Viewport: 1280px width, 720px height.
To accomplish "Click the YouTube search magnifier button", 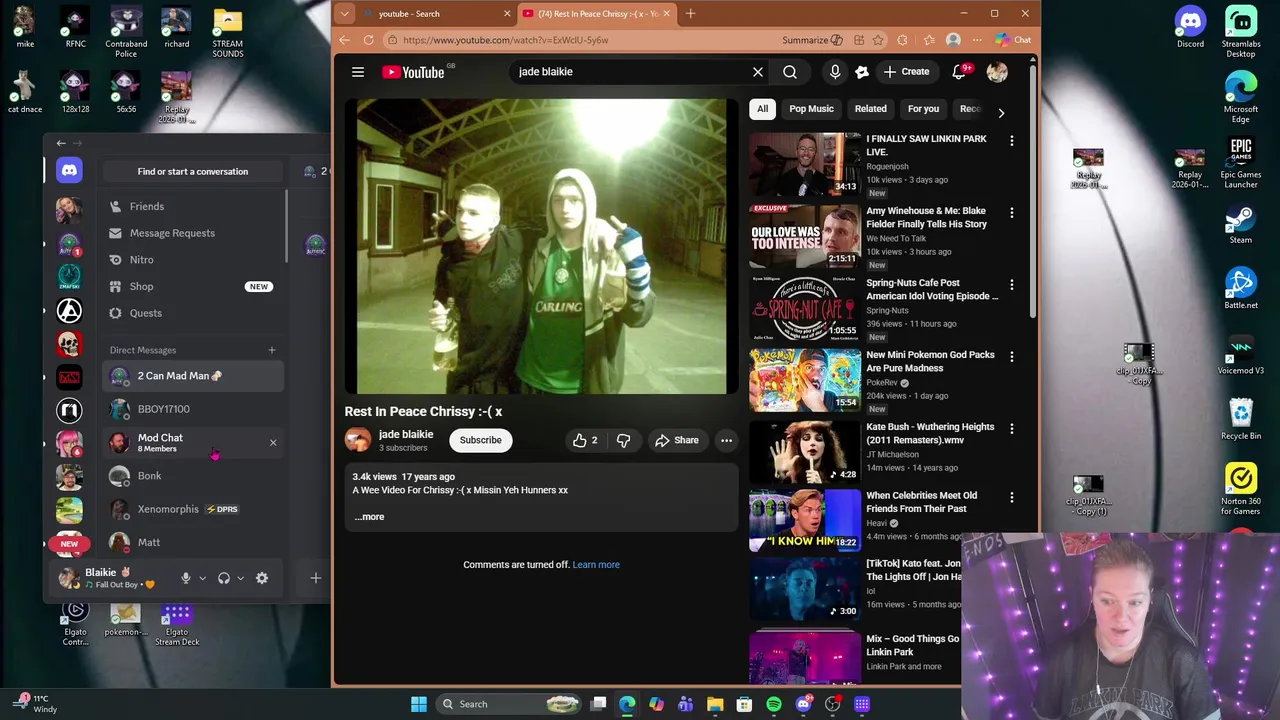I will tap(790, 72).
